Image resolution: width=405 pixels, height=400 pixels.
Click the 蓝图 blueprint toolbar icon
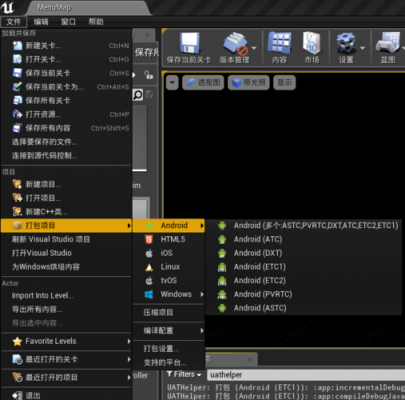(x=388, y=43)
